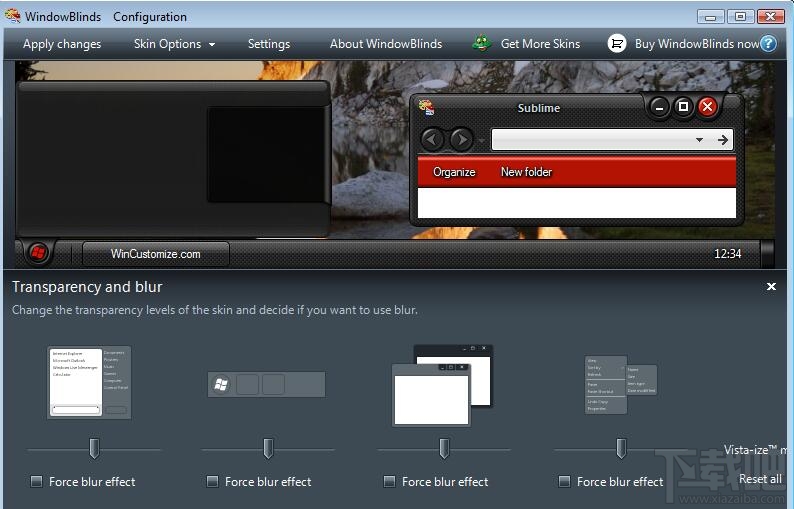Click Apply changes in the toolbar
The height and width of the screenshot is (509, 794).
pyautogui.click(x=62, y=44)
